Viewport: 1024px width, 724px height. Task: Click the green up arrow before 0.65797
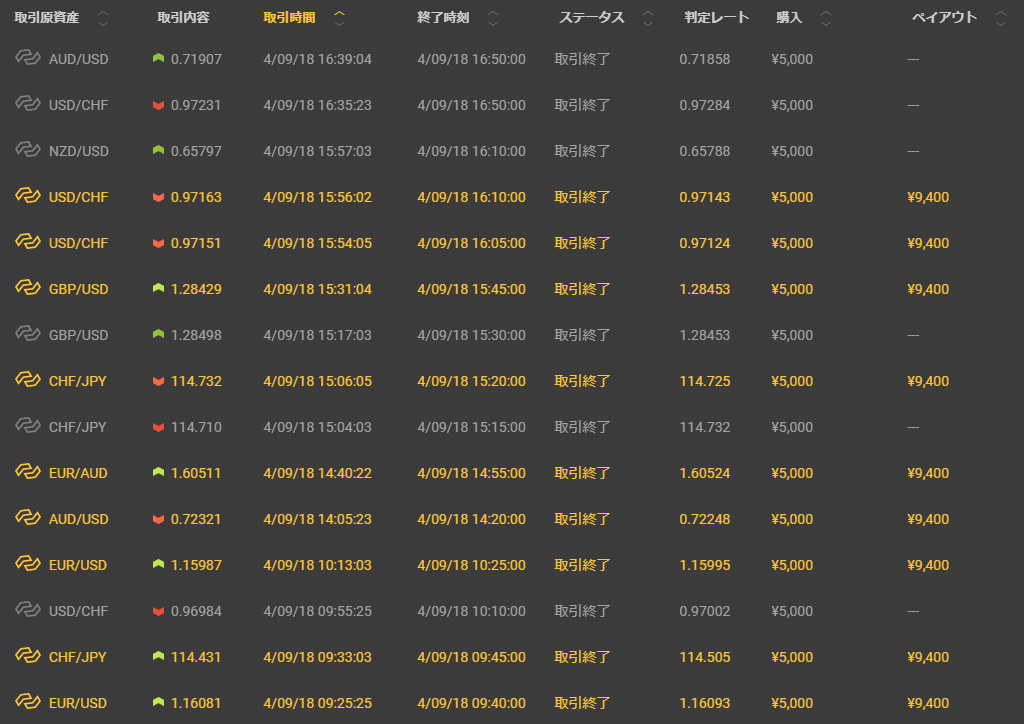click(x=158, y=150)
